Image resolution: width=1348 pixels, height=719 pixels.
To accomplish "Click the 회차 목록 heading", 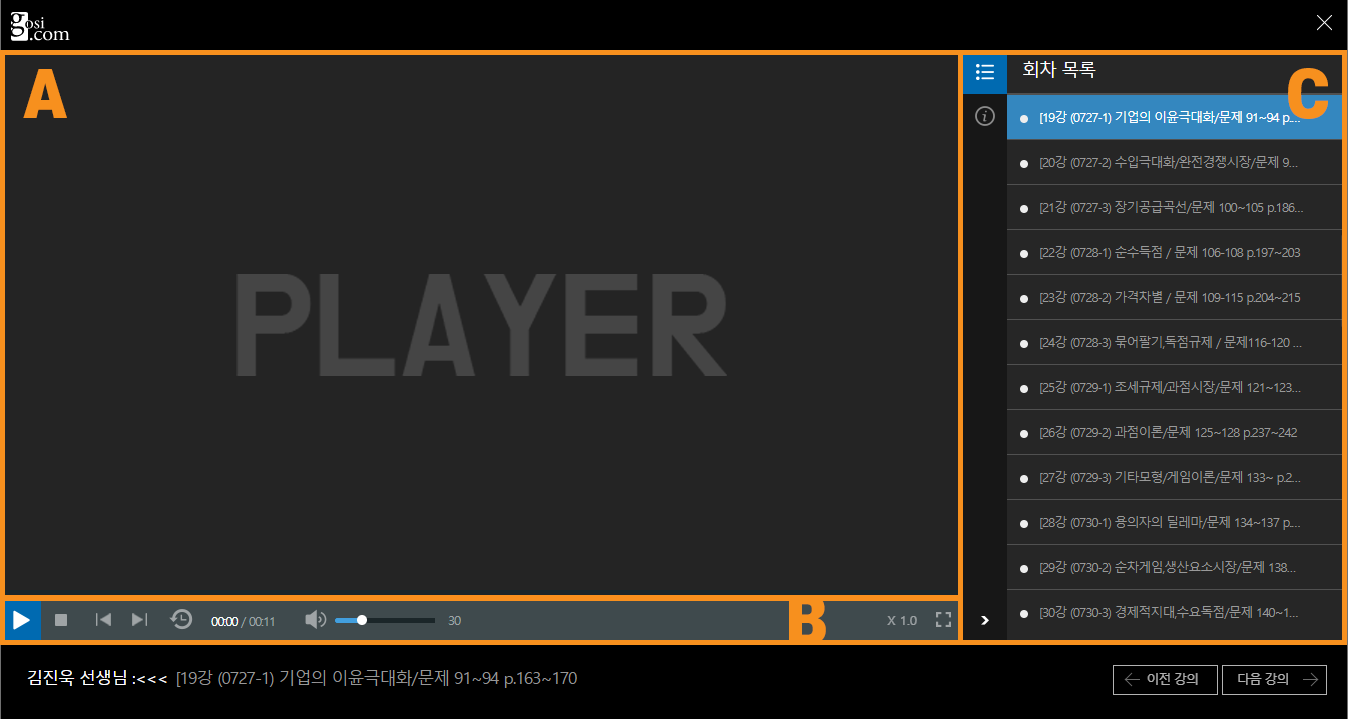I will (1059, 70).
